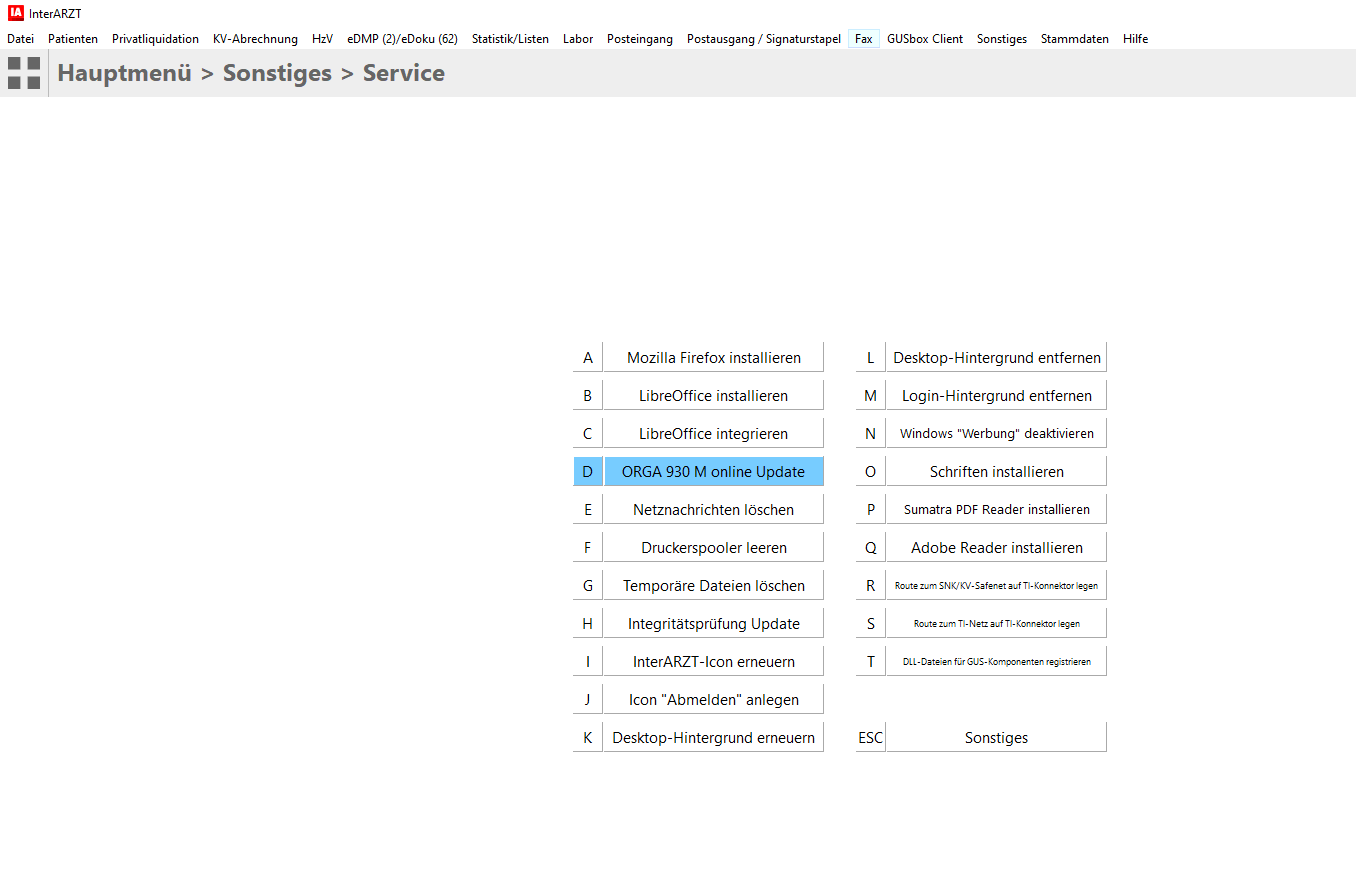Click Sumatra PDF Reader installieren button

point(997,509)
